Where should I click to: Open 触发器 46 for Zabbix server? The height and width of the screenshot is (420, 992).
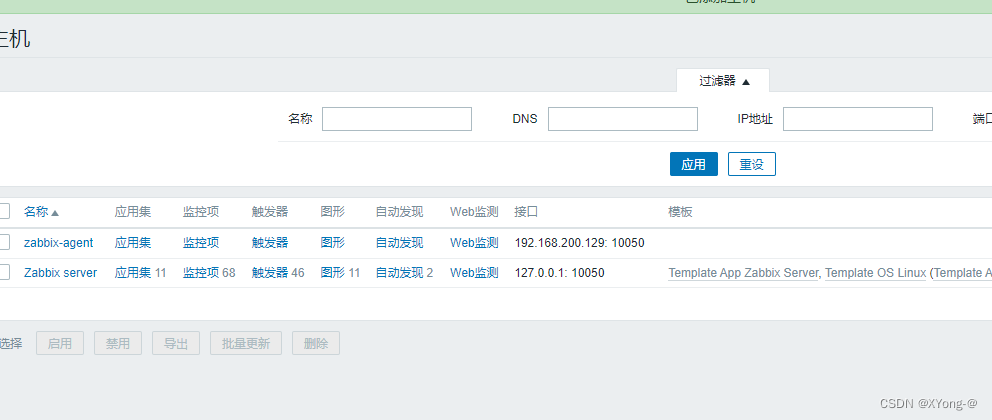coord(270,273)
